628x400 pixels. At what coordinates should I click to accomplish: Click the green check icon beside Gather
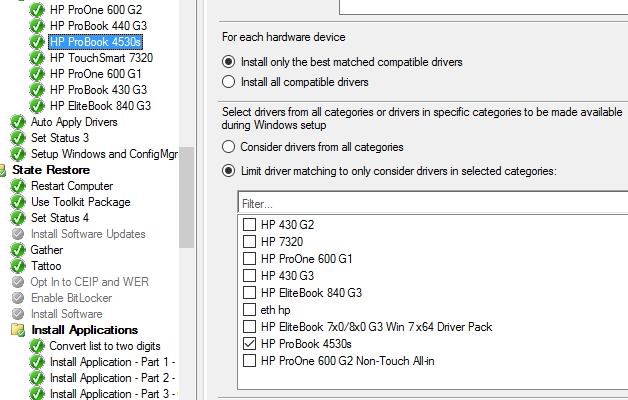[17, 250]
